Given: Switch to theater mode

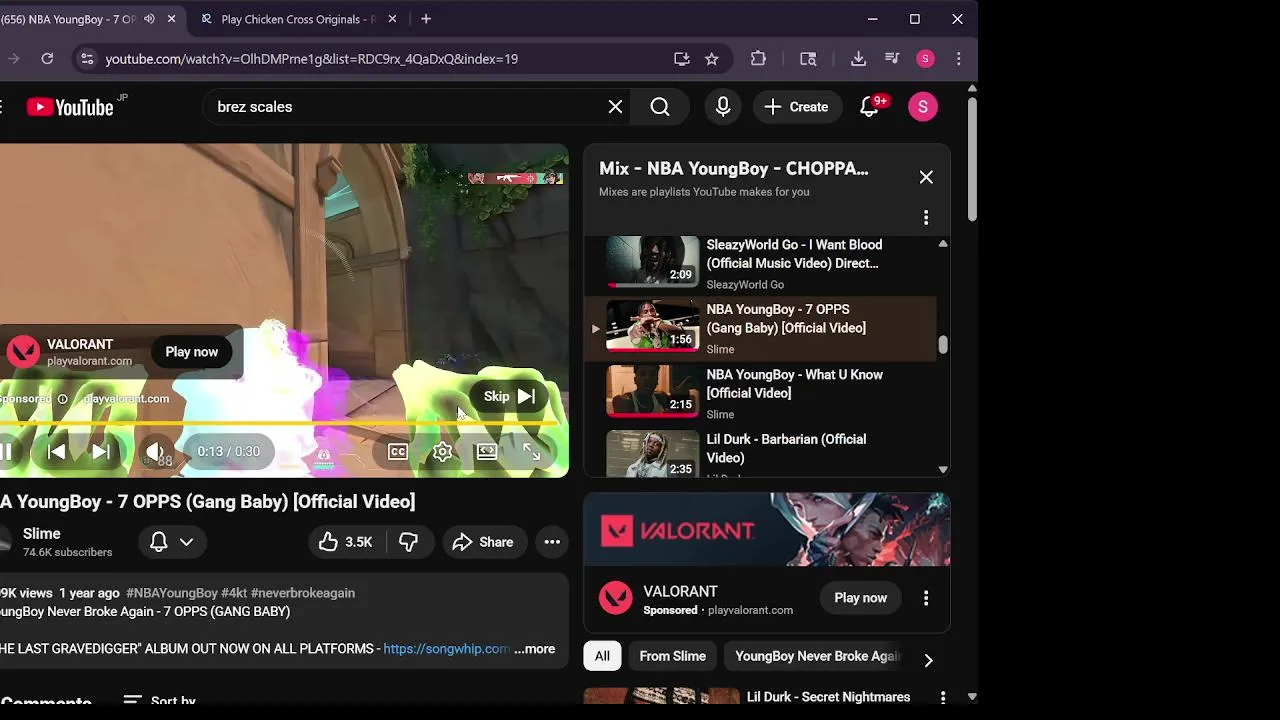Looking at the screenshot, I should [487, 452].
